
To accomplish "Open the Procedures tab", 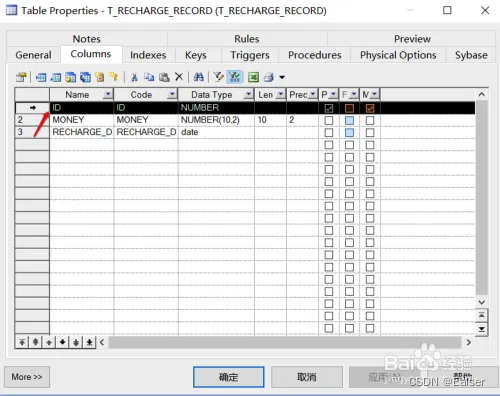I will [x=315, y=55].
